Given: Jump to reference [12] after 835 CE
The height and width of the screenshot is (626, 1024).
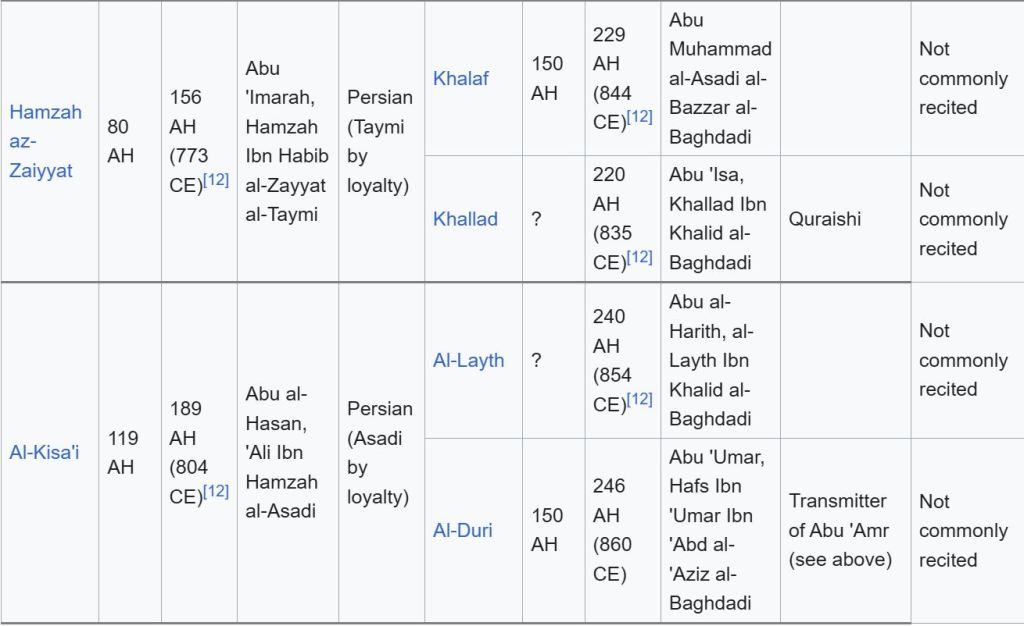Looking at the screenshot, I should click(639, 258).
